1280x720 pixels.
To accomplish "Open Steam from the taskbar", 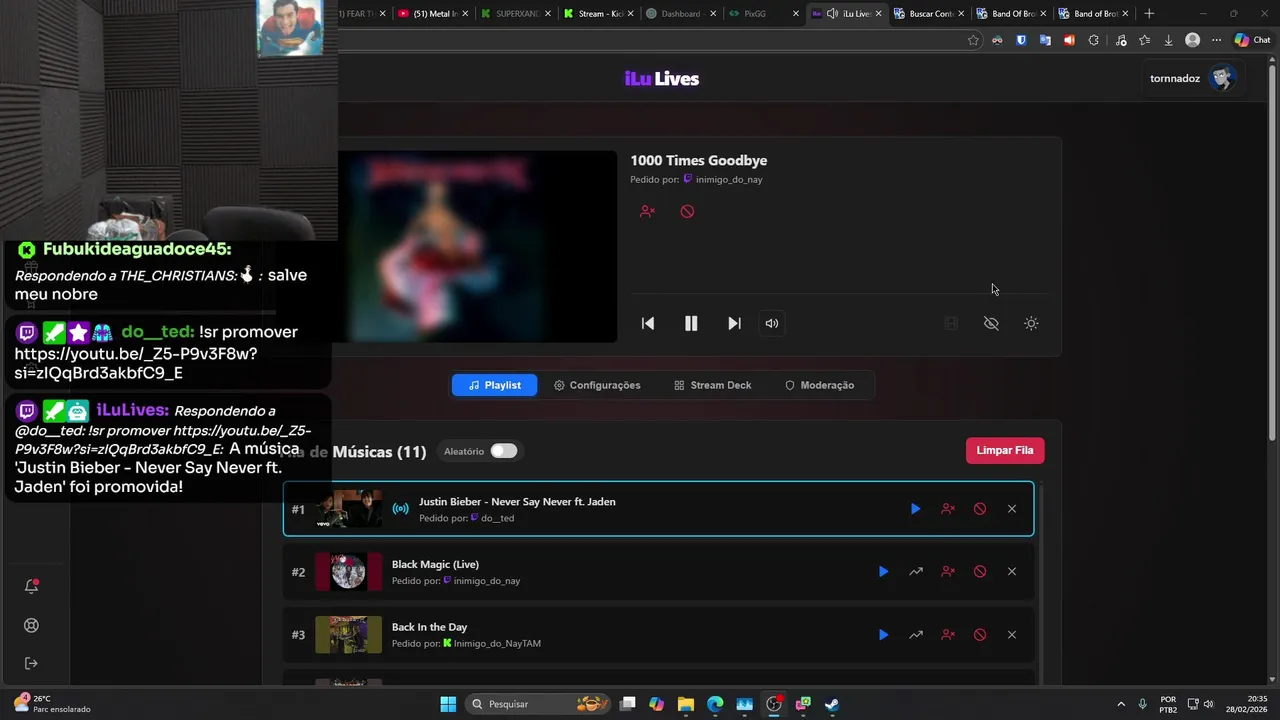I will (832, 704).
